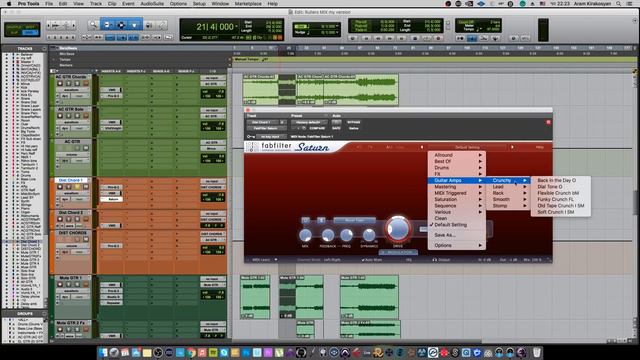Select the Clean preset entry
Screen dimensions: 640x360
tap(457, 218)
